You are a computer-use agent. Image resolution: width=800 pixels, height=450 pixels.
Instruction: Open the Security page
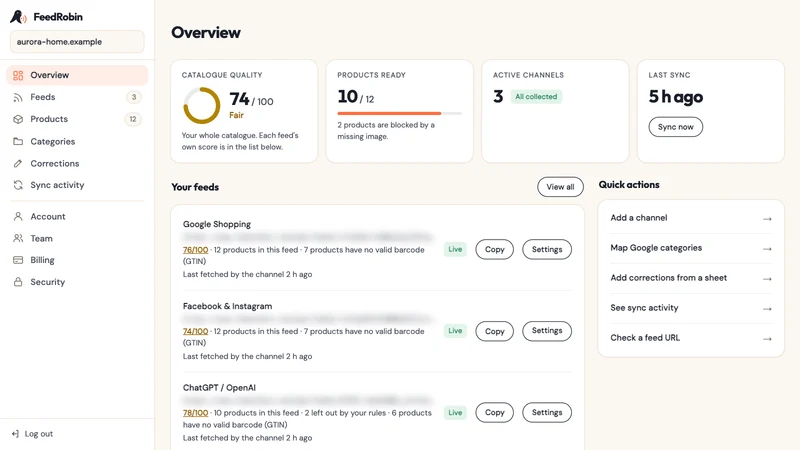77,282
